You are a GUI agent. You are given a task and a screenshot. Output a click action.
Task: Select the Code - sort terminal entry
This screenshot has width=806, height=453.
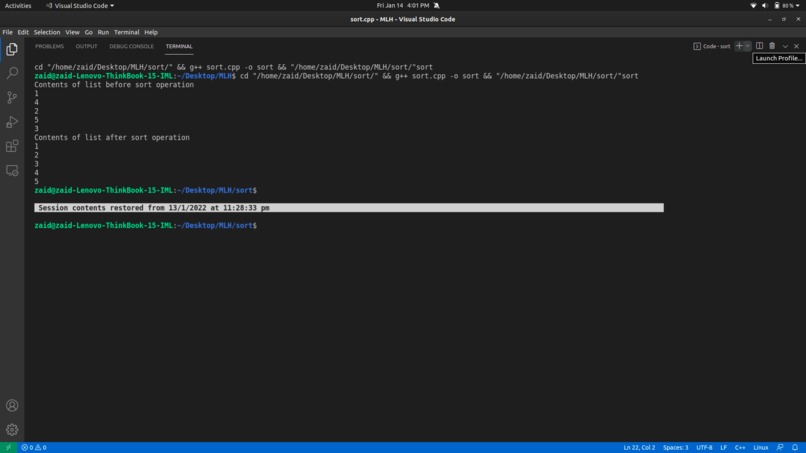coord(711,46)
